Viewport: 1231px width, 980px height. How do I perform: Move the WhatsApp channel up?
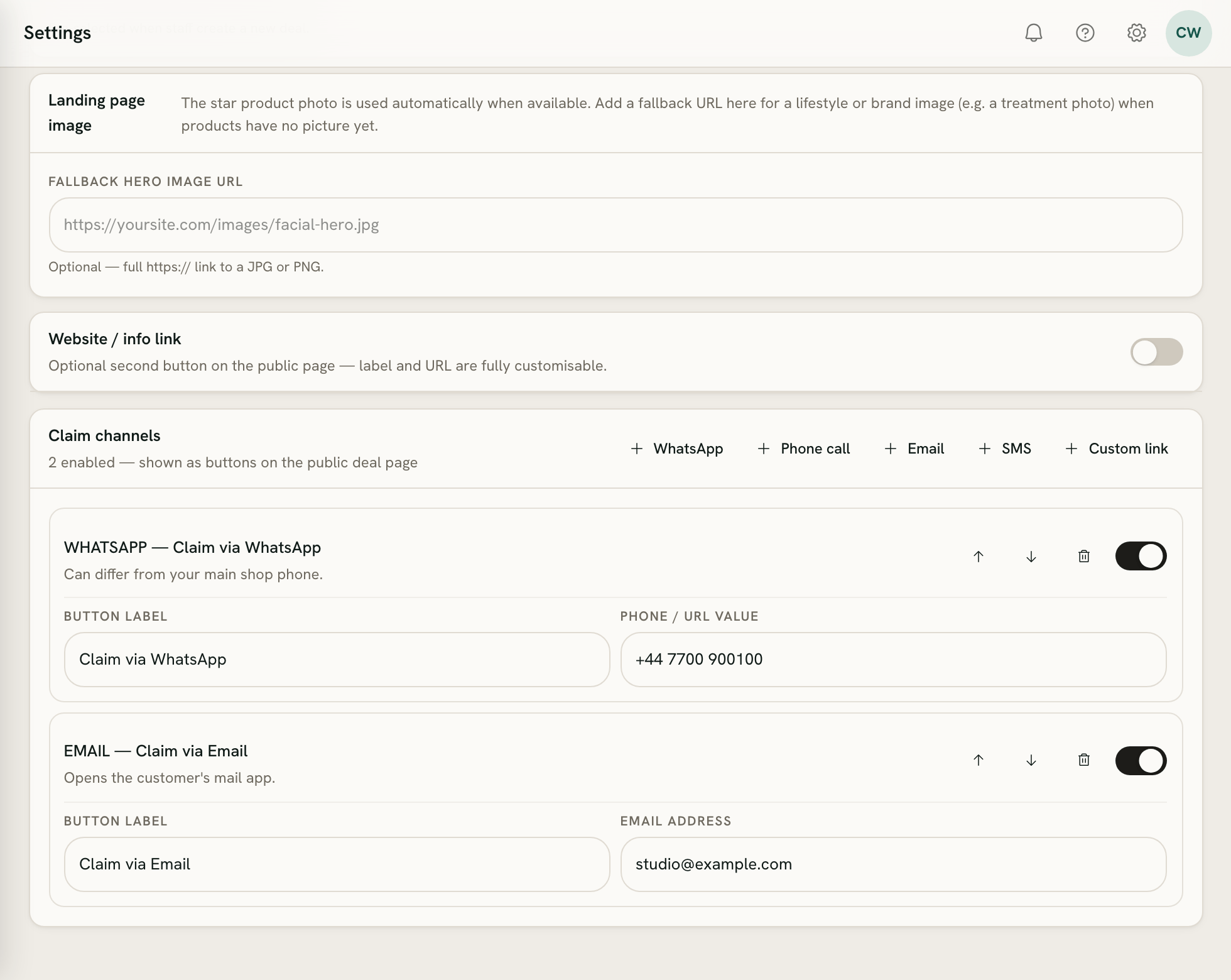979,557
